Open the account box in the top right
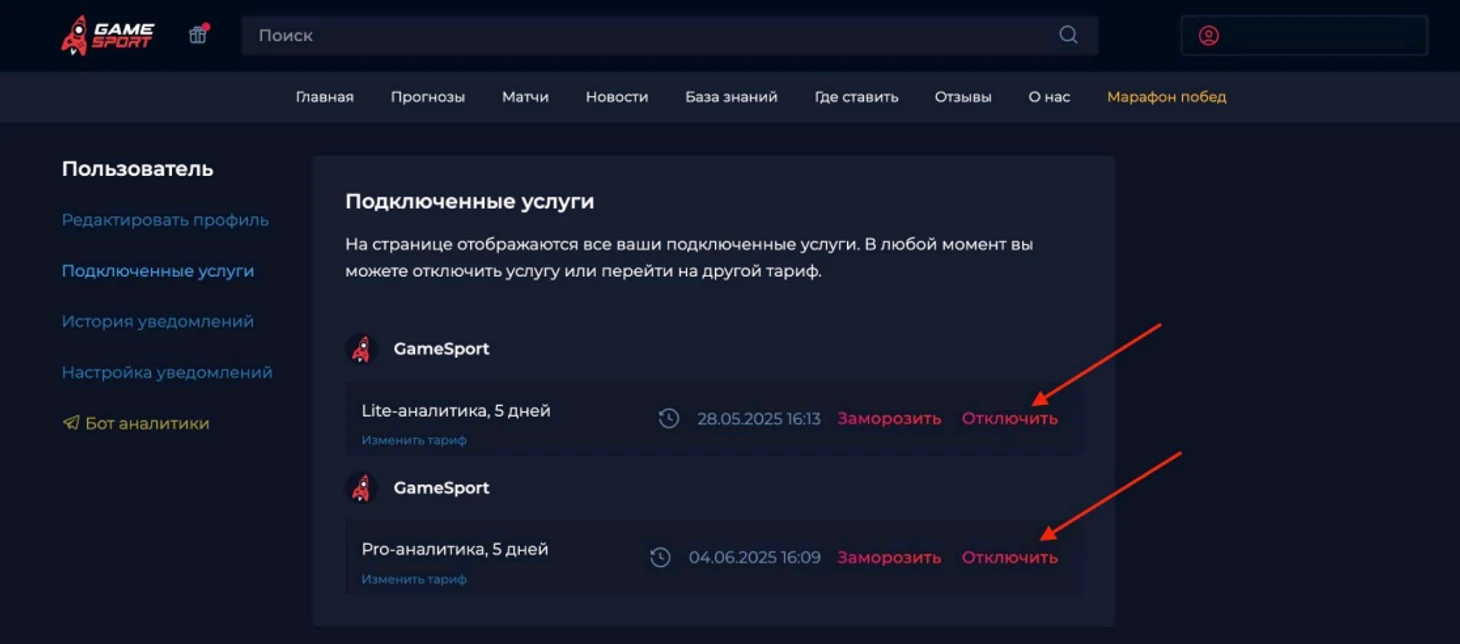Viewport: 1460px width, 644px height. click(1304, 36)
